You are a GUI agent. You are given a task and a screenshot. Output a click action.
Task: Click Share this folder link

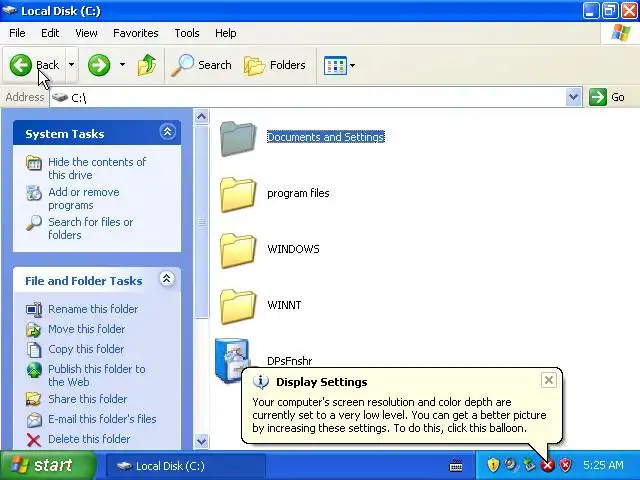pyautogui.click(x=87, y=399)
